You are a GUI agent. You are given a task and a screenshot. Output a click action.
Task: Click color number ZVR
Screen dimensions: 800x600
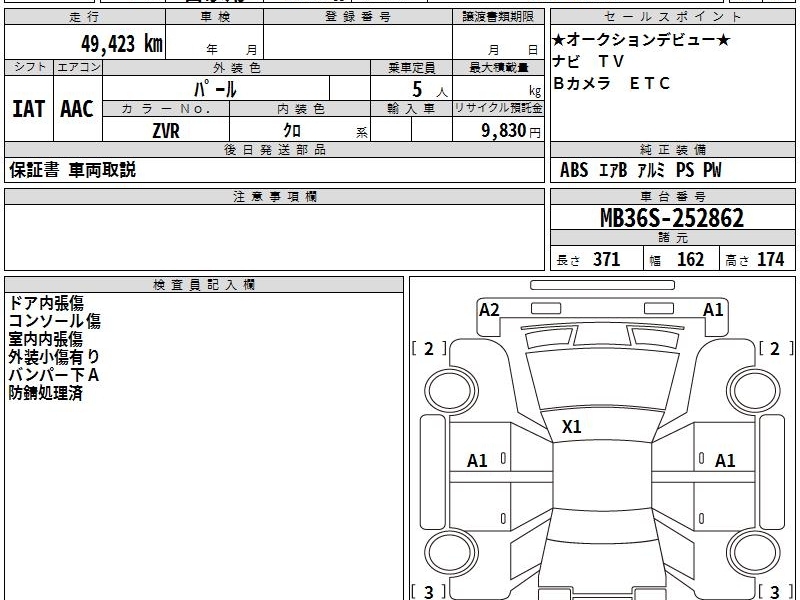click(x=166, y=131)
